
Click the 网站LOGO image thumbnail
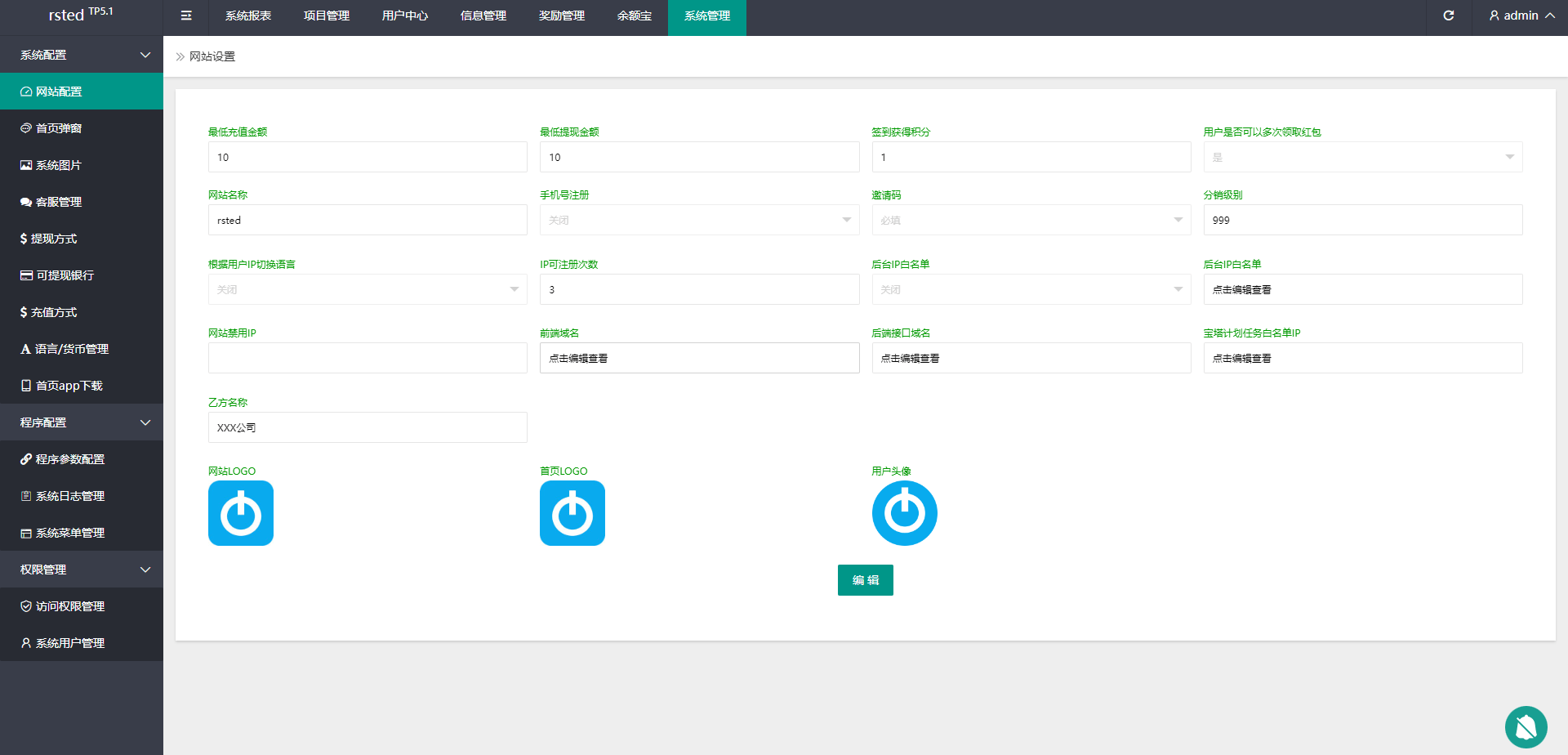(241, 513)
